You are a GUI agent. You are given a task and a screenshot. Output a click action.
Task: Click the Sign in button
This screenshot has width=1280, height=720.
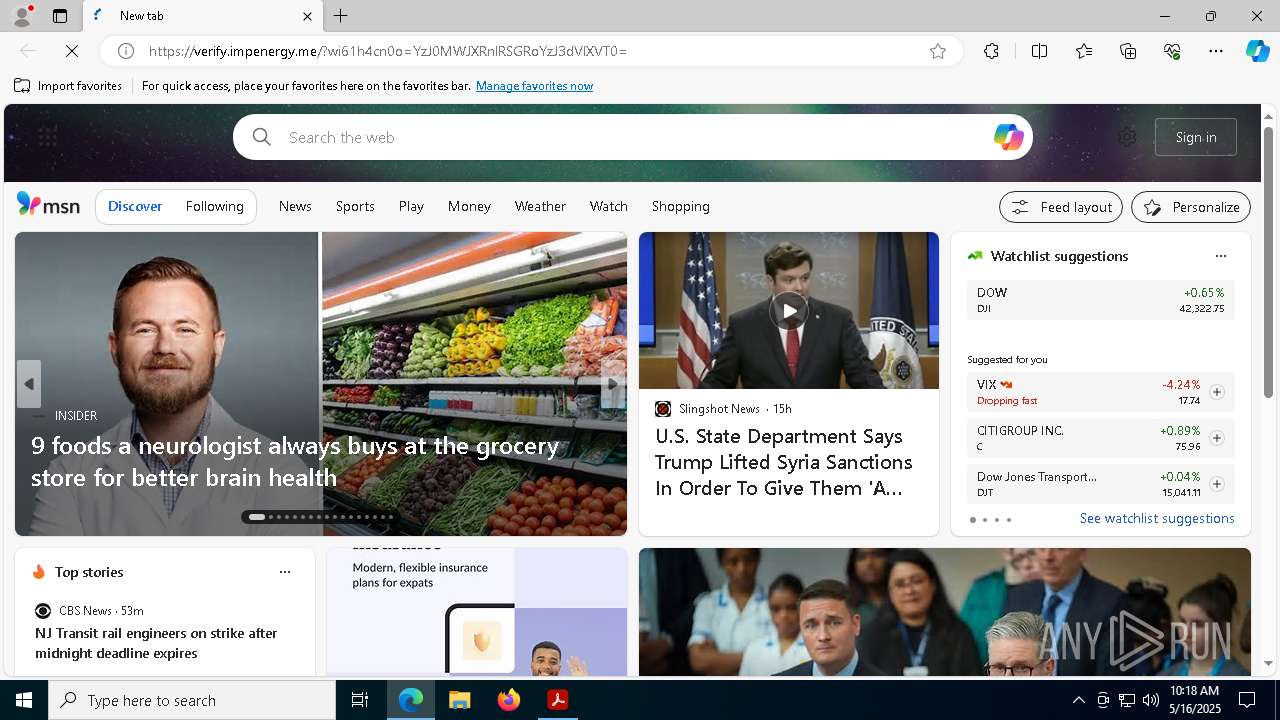point(1196,137)
